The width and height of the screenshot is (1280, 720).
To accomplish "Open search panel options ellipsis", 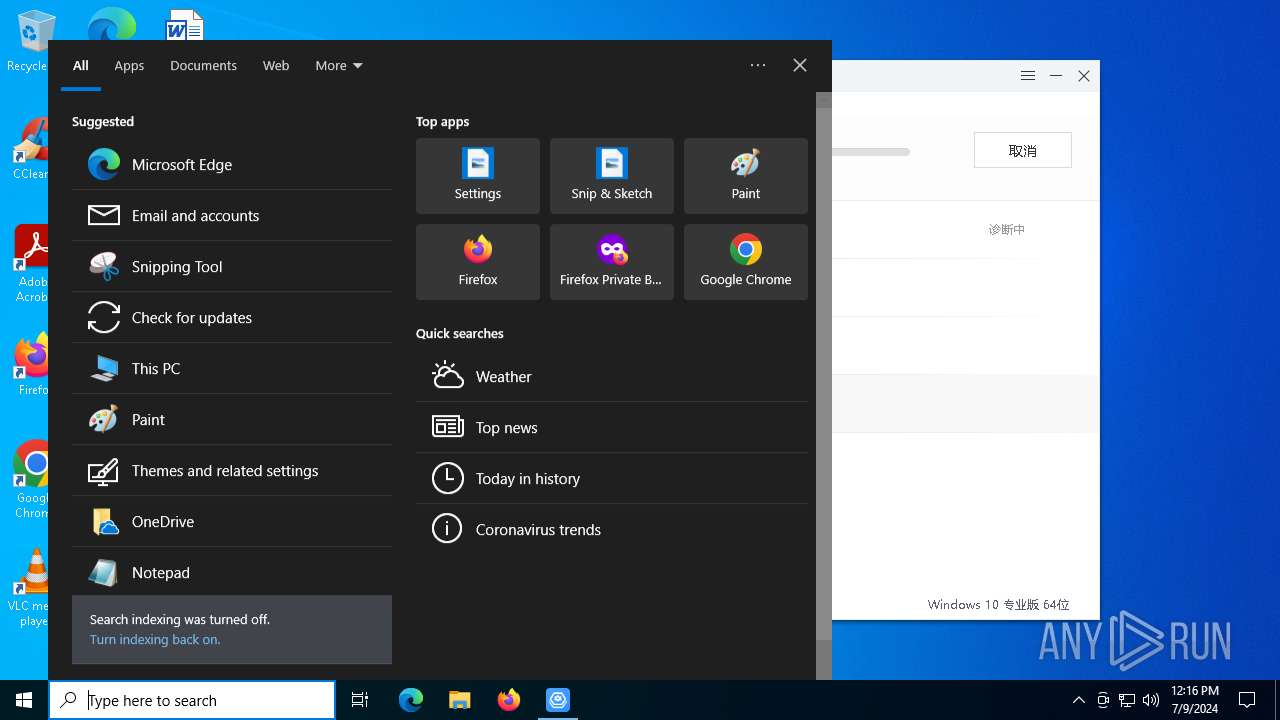I will click(x=758, y=65).
